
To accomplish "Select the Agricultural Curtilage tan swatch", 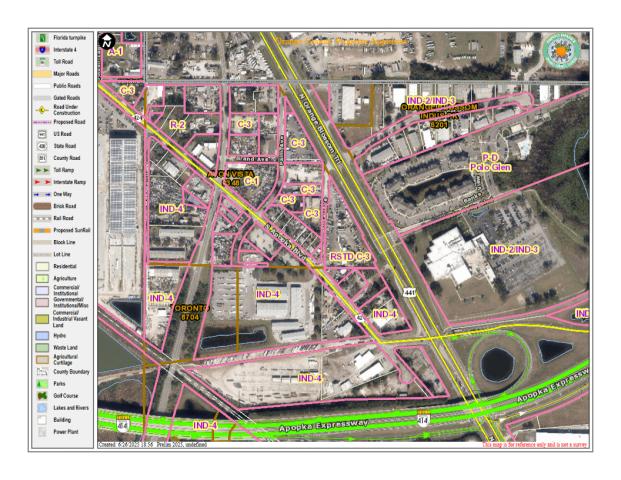I will click(x=42, y=360).
